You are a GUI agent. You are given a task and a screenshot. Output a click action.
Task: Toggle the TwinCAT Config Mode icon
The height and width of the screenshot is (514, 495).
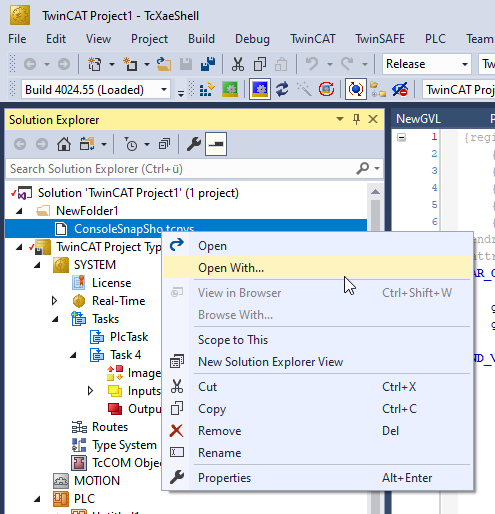tap(260, 89)
